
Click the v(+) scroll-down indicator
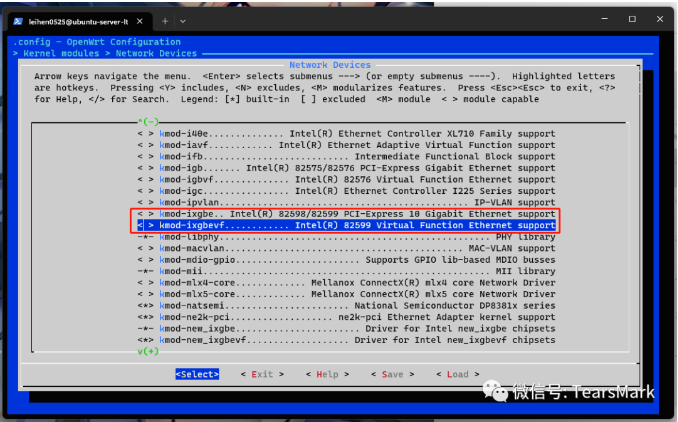click(x=148, y=351)
